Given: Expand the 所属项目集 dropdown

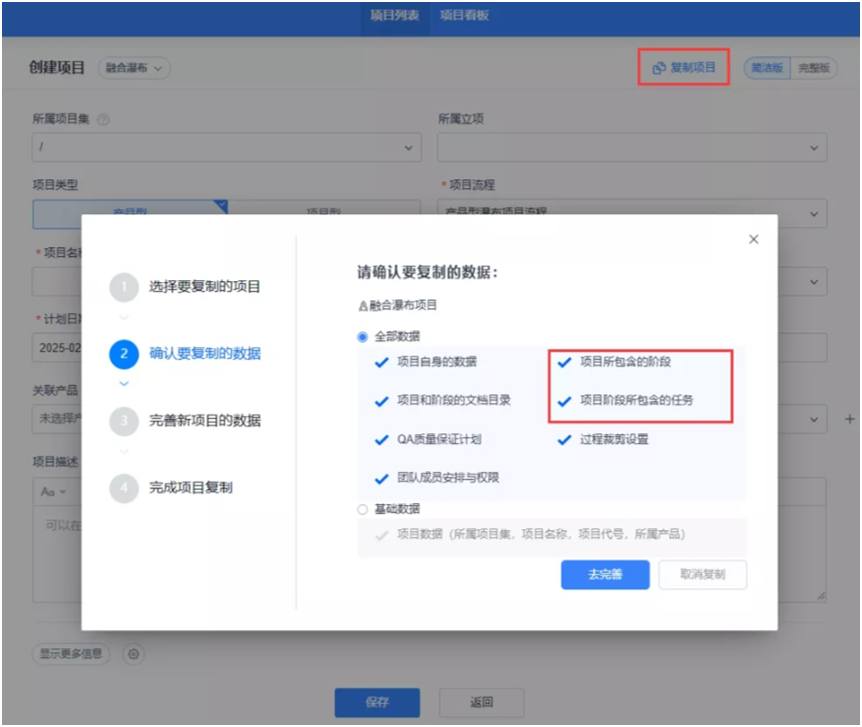Looking at the screenshot, I should pyautogui.click(x=226, y=147).
